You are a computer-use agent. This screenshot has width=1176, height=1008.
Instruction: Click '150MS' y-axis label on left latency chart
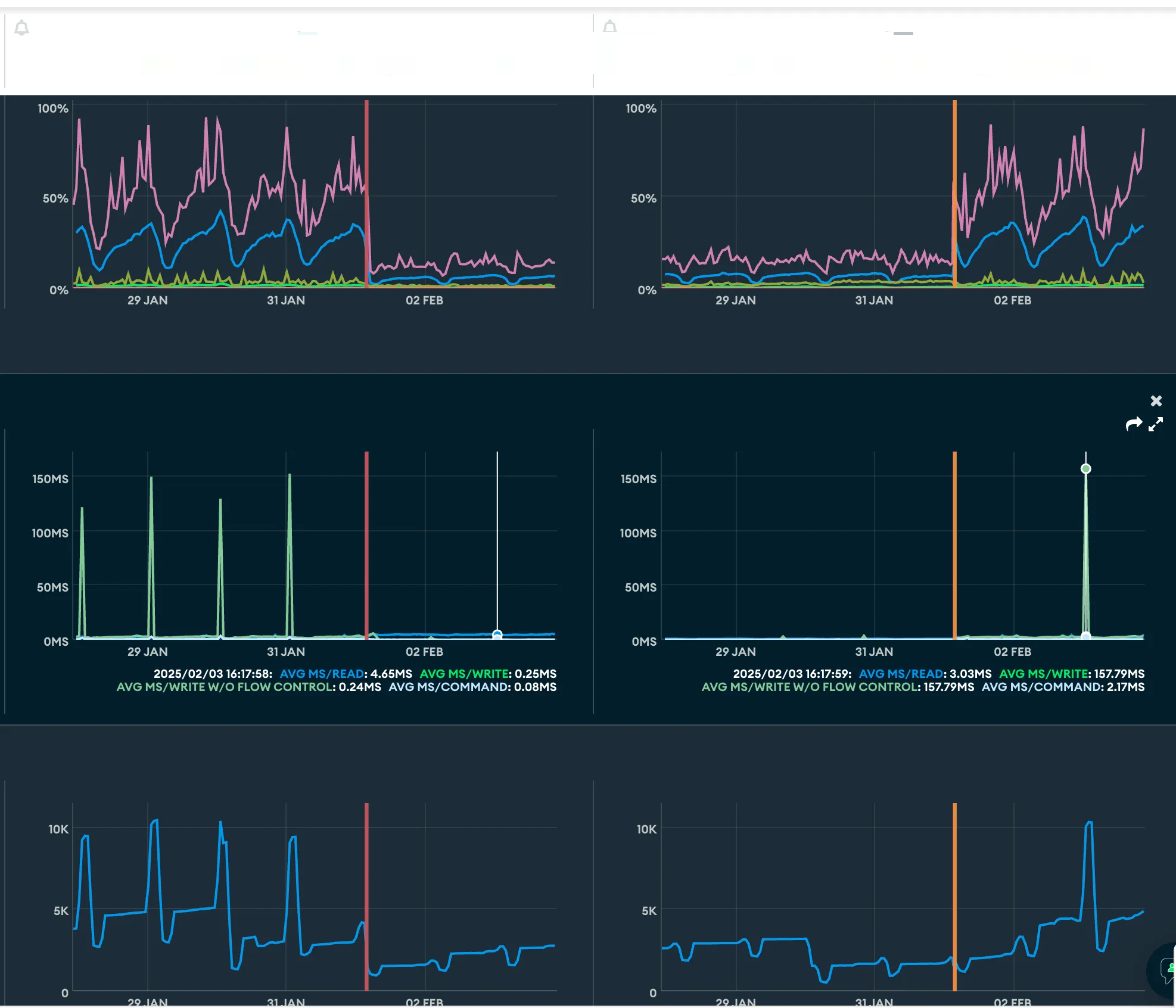pyautogui.click(x=50, y=479)
